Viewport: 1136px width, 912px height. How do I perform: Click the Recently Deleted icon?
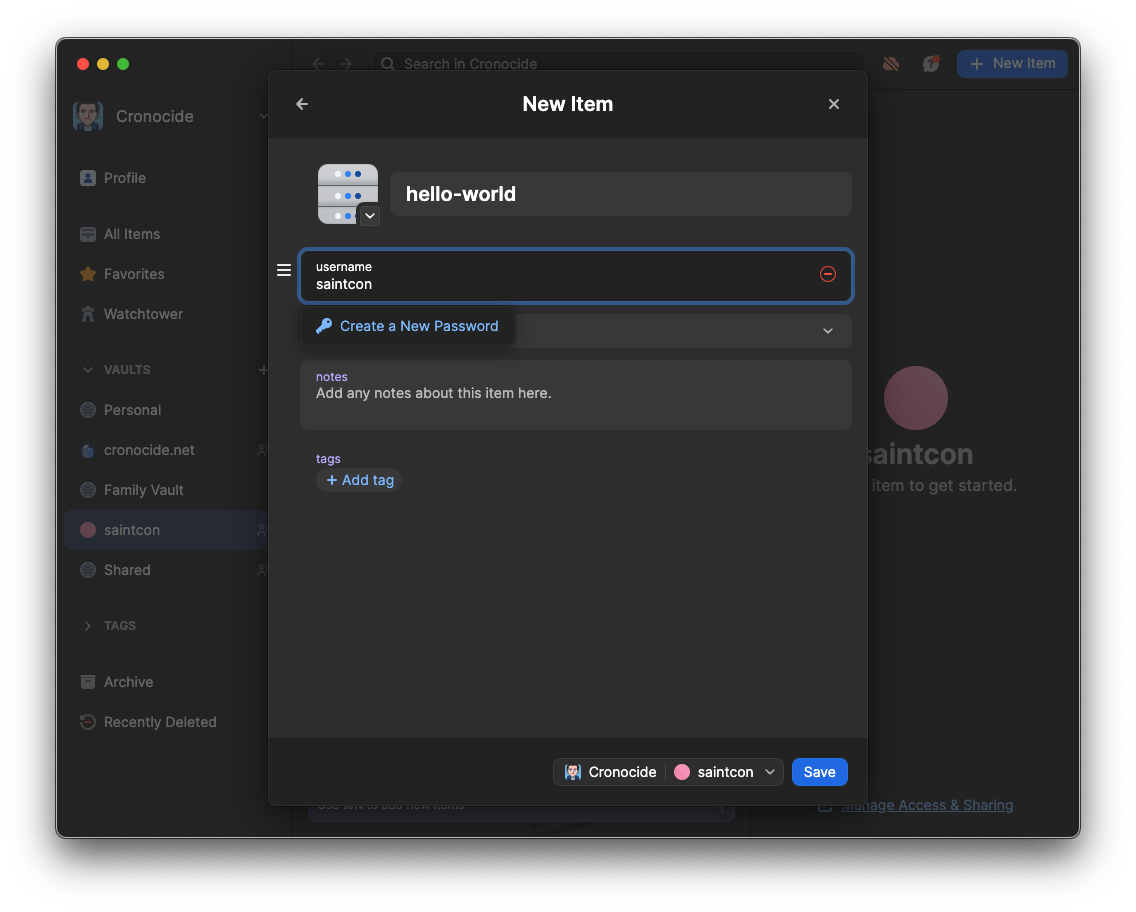88,722
